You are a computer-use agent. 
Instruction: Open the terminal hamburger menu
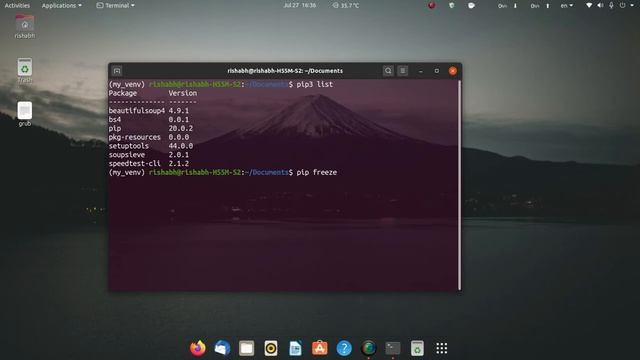point(403,71)
